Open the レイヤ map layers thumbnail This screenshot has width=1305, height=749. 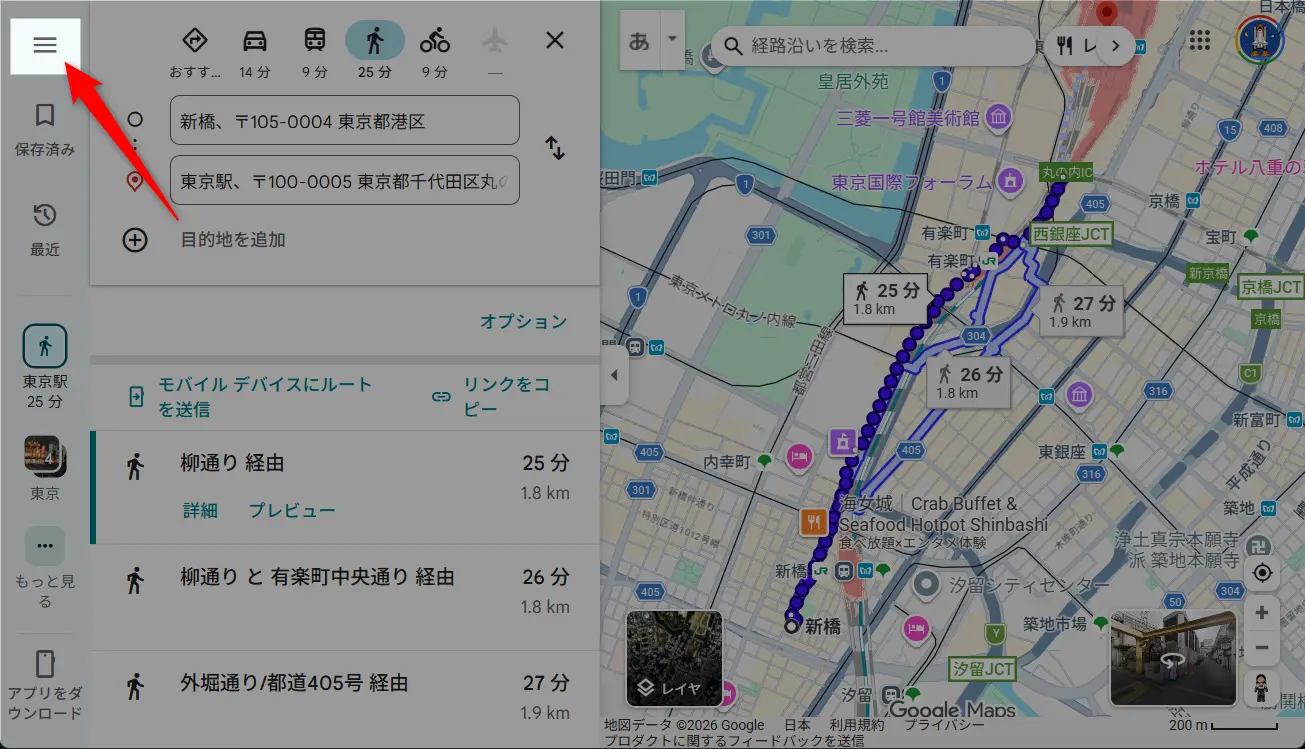[674, 658]
